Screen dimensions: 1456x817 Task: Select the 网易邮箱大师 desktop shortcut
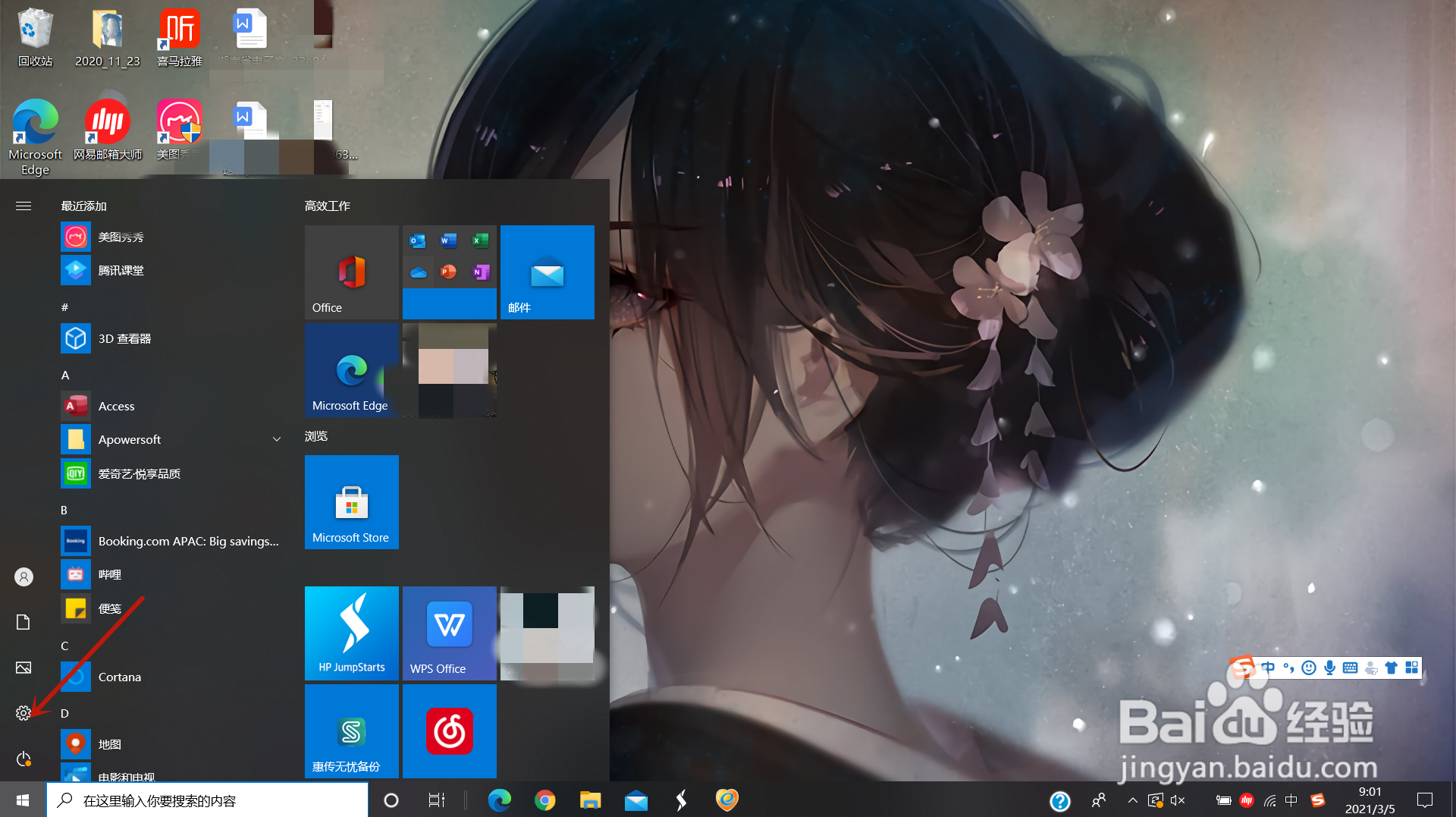(x=108, y=130)
